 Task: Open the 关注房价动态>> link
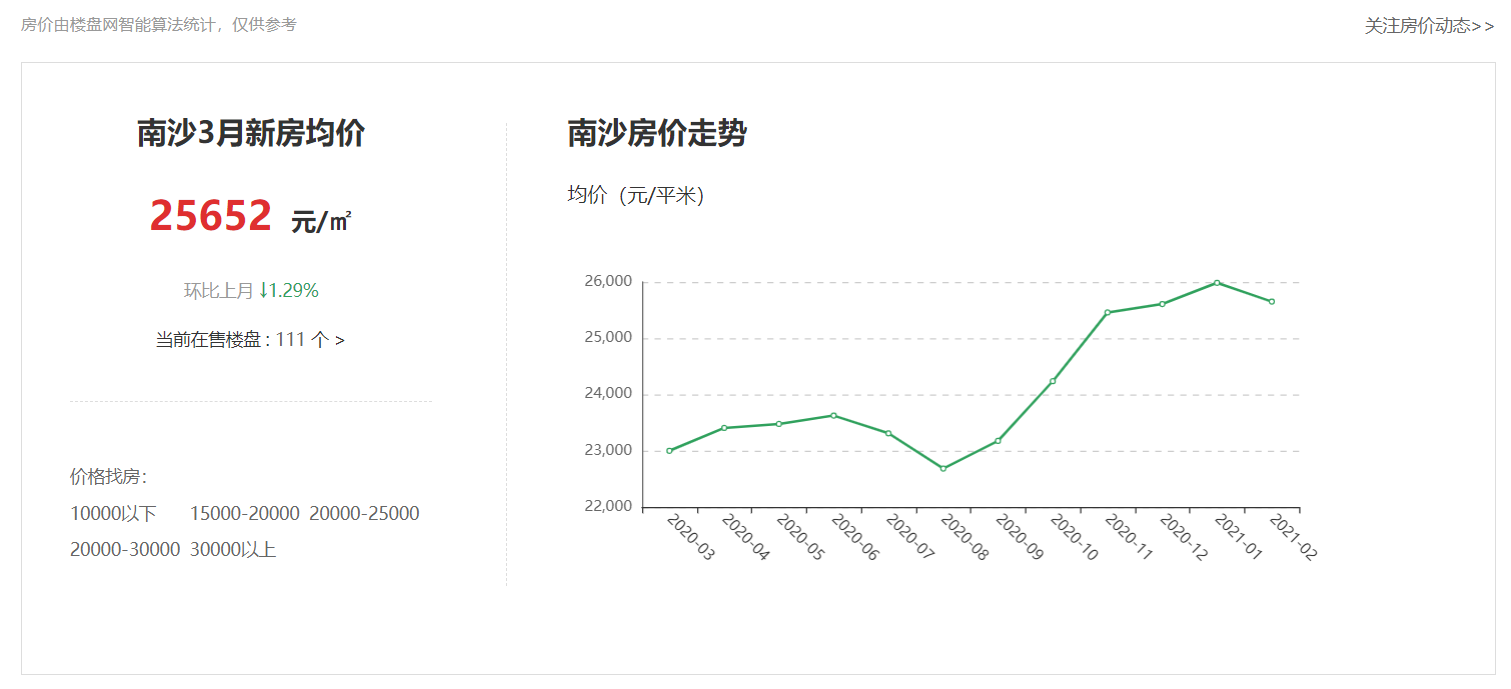[1429, 26]
